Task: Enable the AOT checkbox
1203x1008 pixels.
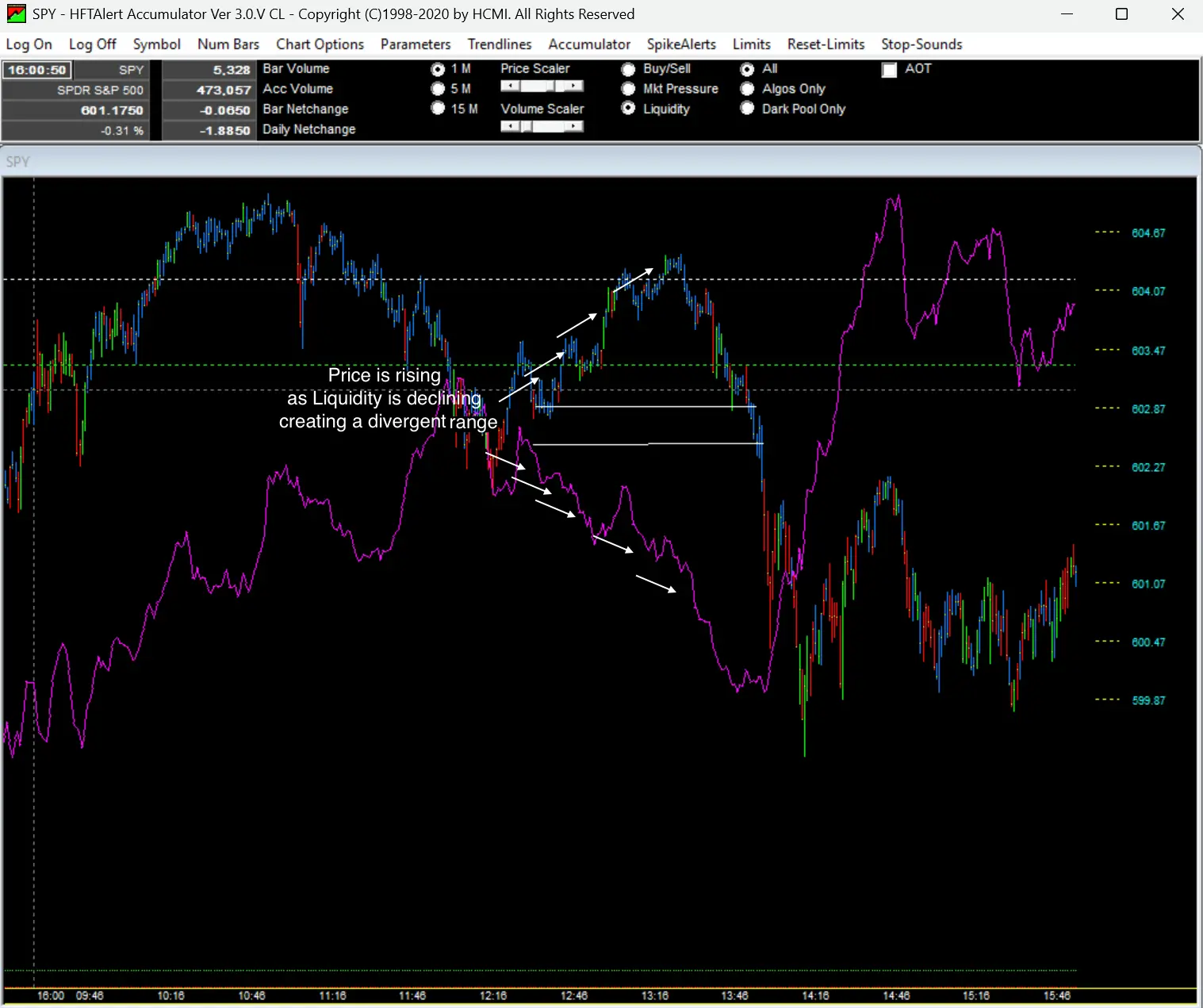Action: pyautogui.click(x=890, y=70)
